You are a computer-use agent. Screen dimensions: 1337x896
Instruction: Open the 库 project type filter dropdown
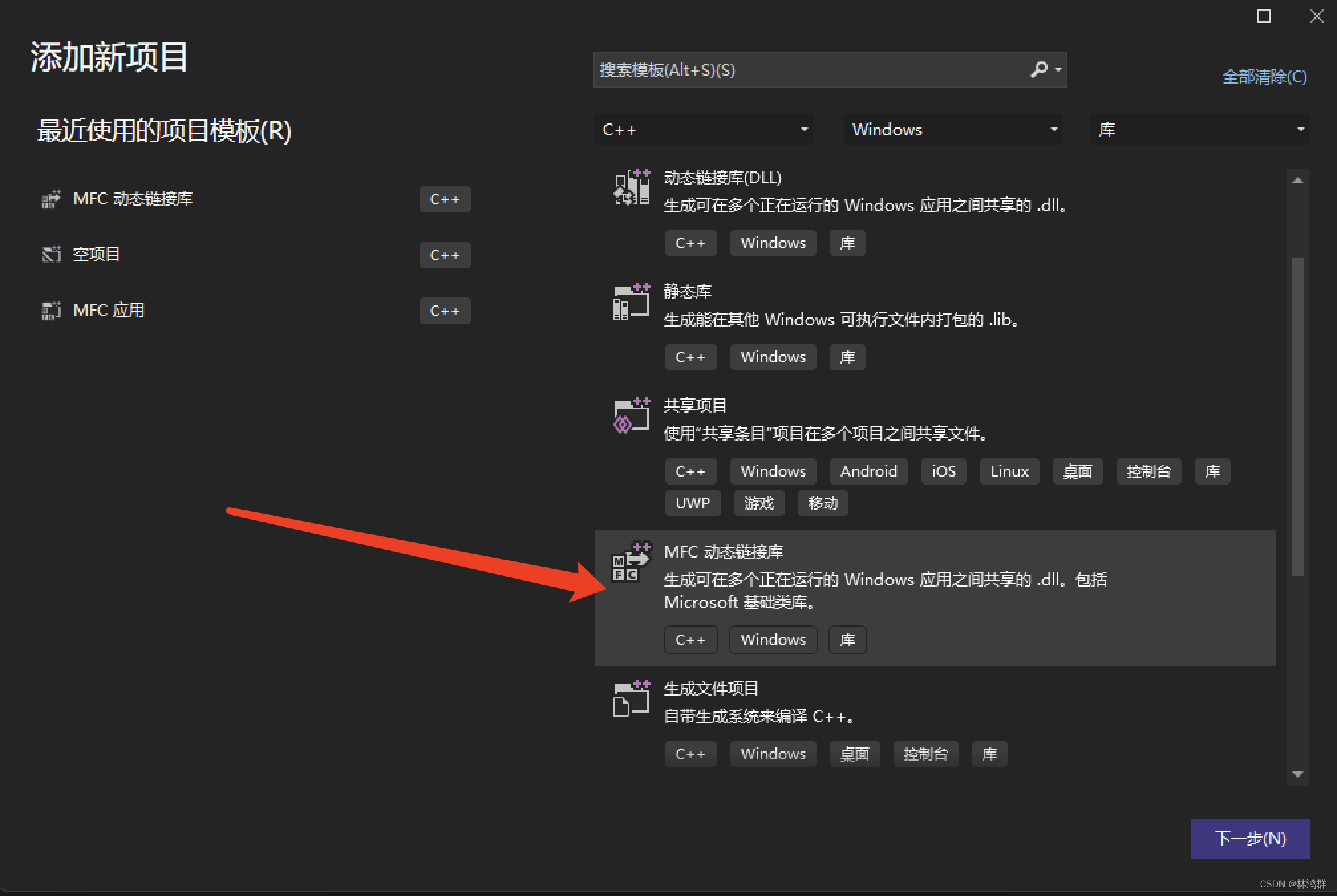(x=1200, y=129)
